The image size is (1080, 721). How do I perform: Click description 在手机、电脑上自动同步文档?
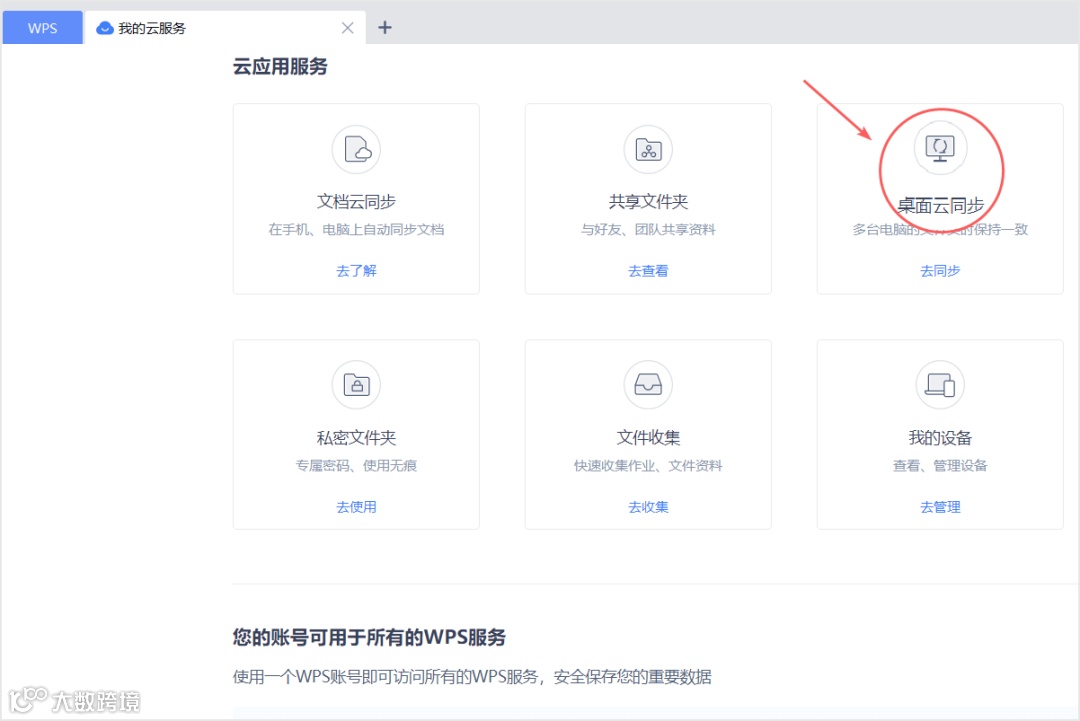click(356, 229)
